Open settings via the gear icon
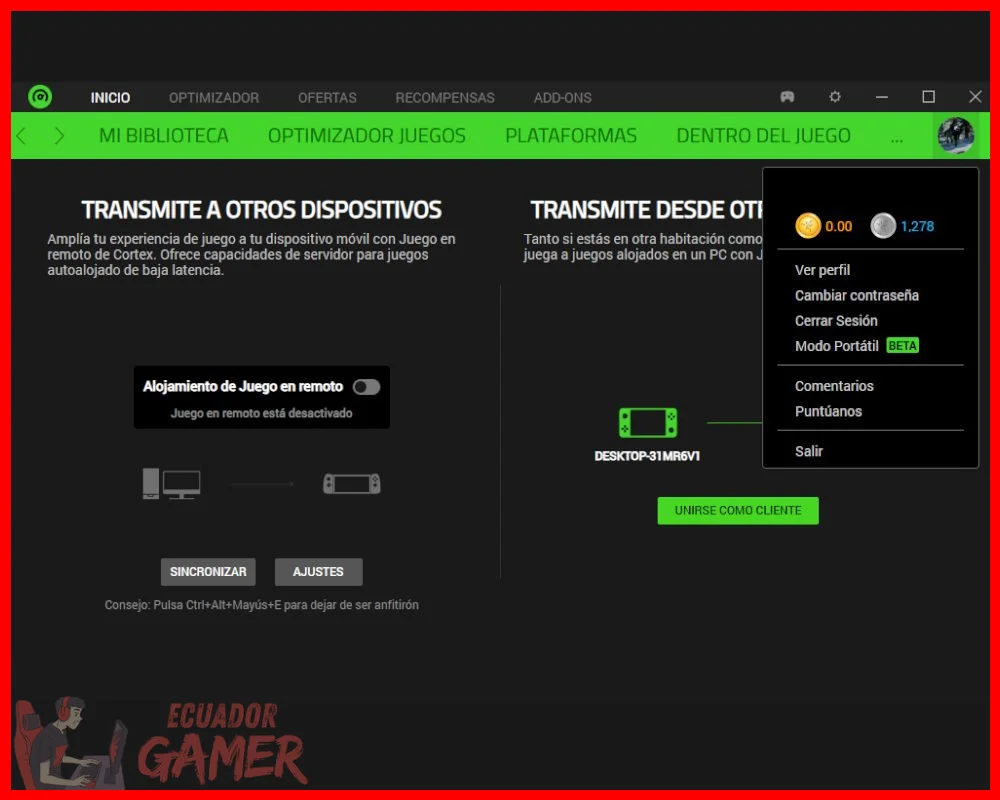 click(834, 97)
